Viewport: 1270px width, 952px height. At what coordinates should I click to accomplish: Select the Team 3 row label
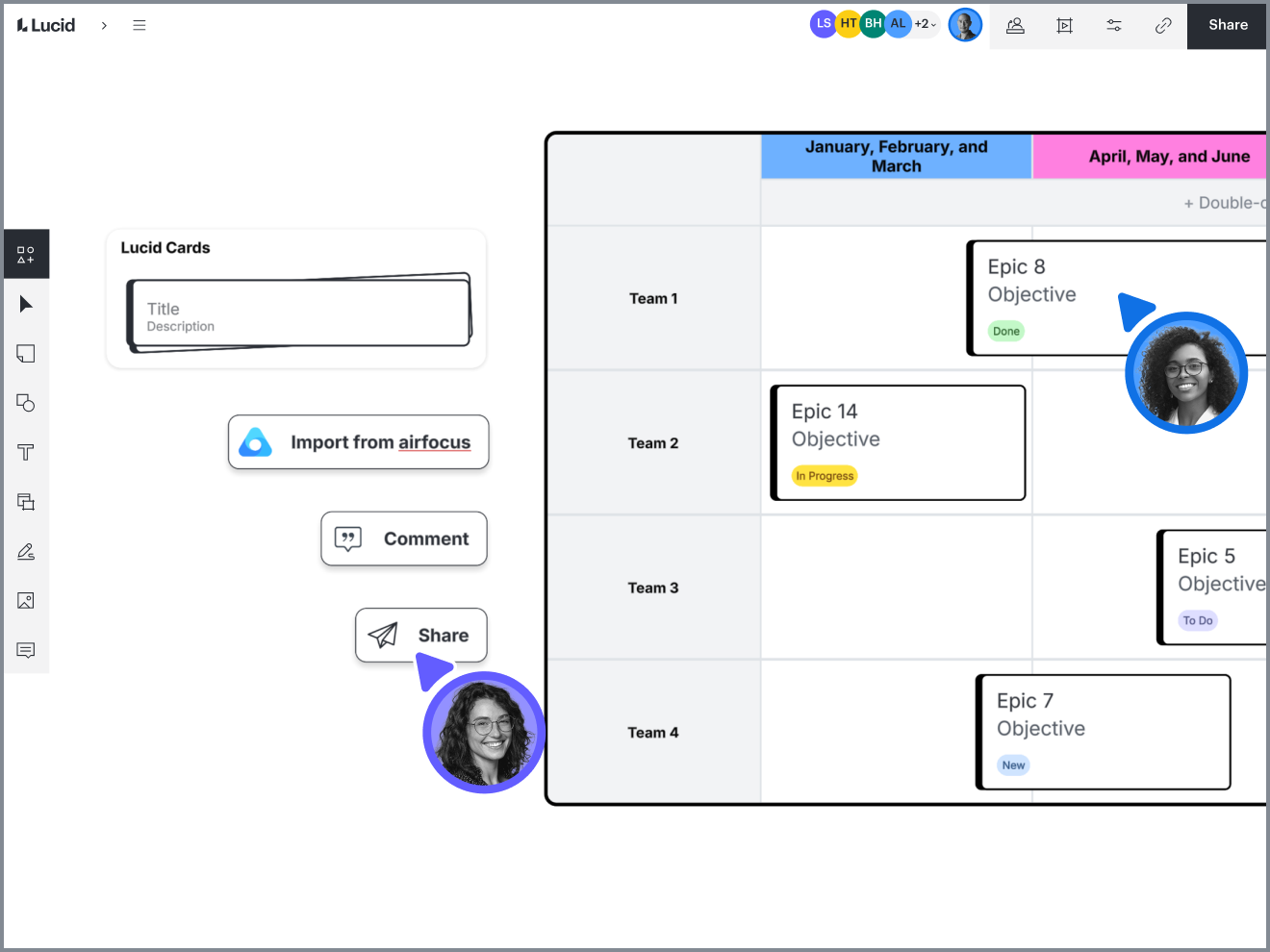click(x=653, y=588)
